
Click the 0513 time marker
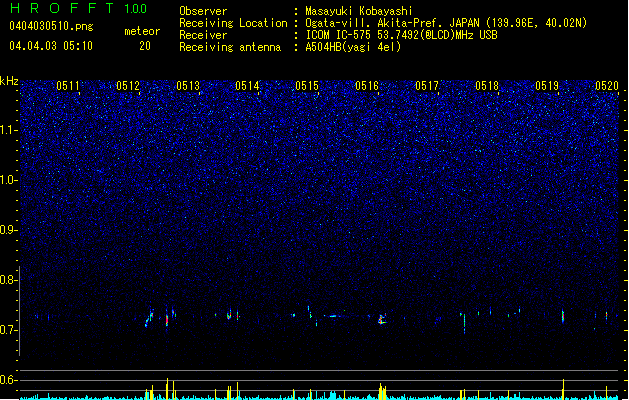[x=188, y=86]
